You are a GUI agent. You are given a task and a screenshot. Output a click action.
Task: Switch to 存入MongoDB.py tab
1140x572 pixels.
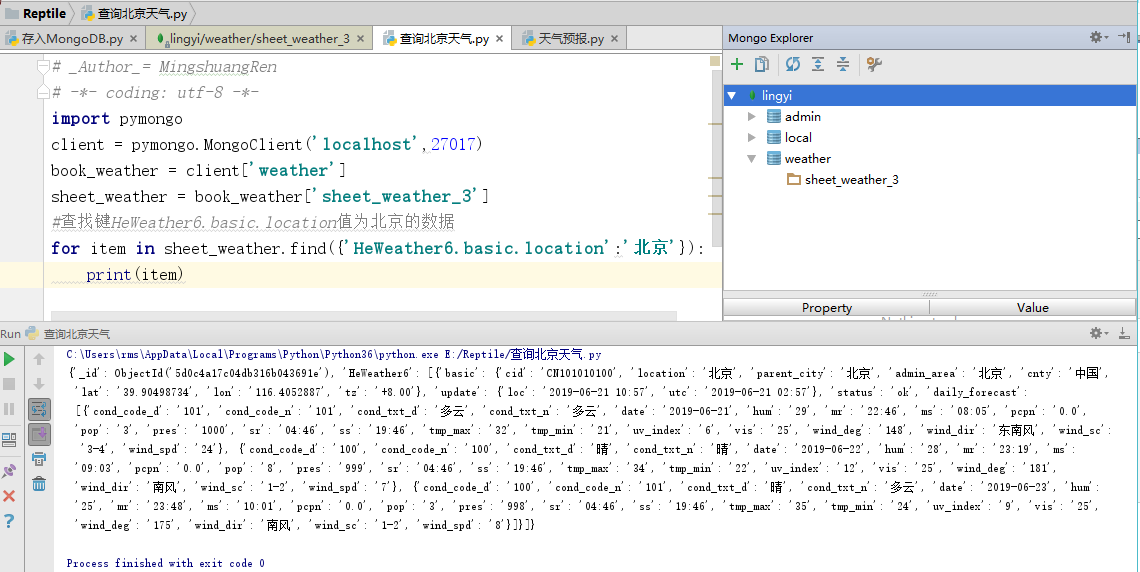click(72, 39)
